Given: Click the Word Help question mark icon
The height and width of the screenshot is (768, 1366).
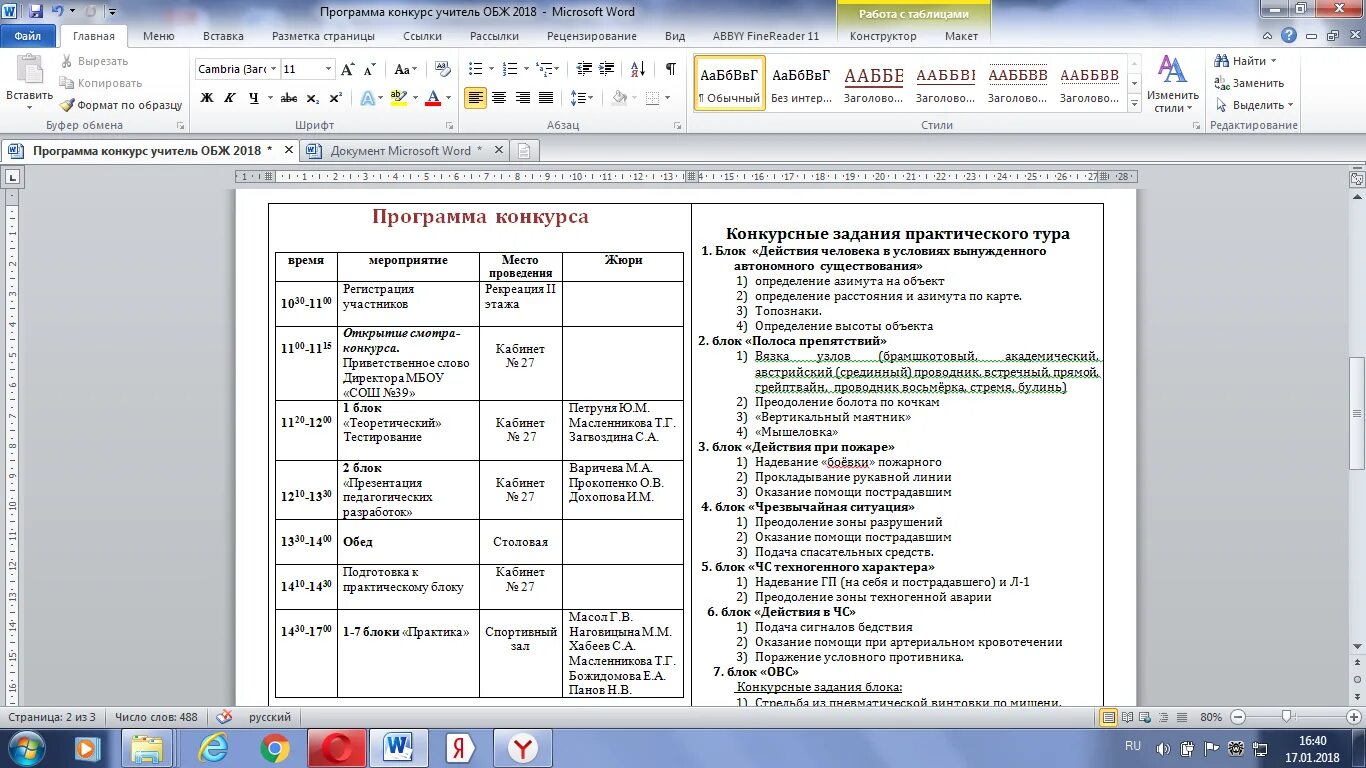Looking at the screenshot, I should [x=1290, y=35].
